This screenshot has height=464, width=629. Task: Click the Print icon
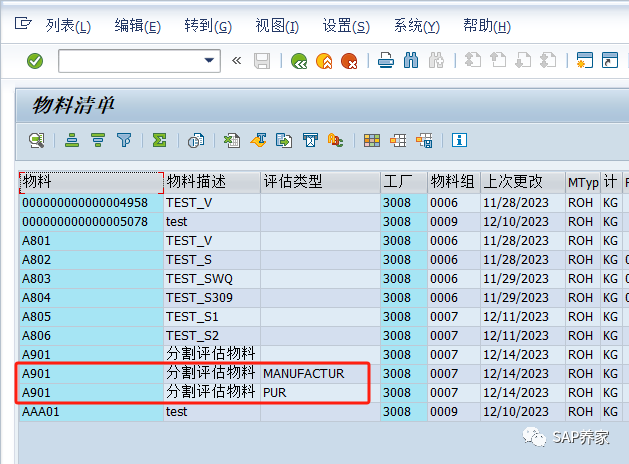[386, 61]
